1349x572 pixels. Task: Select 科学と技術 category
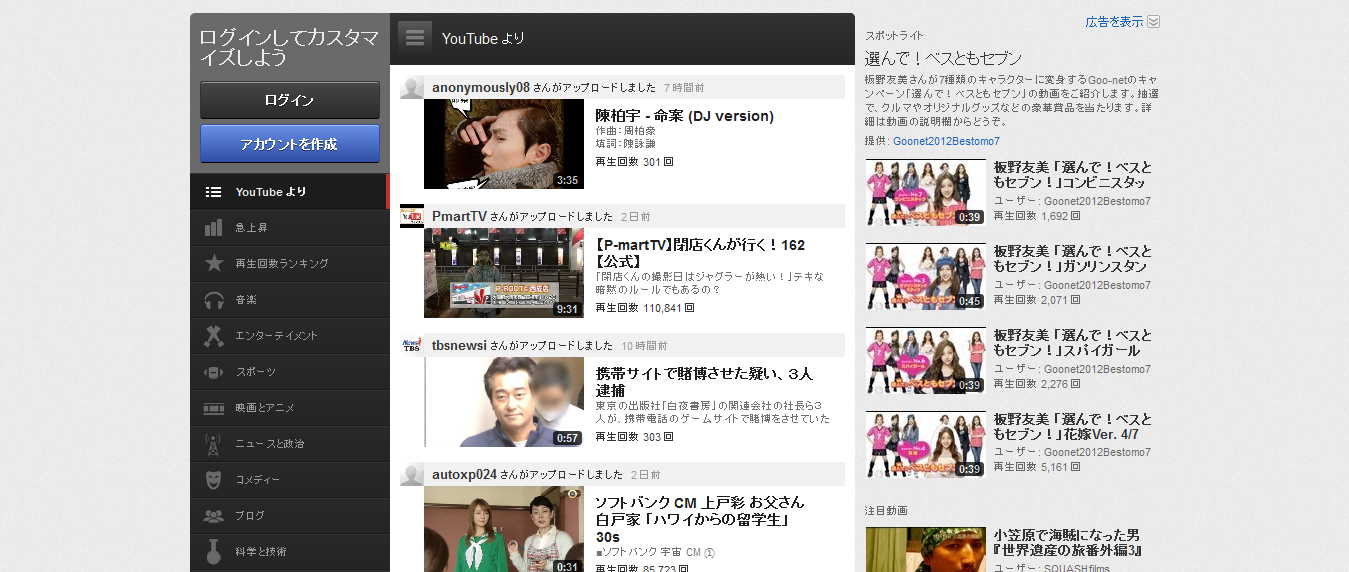tap(288, 552)
